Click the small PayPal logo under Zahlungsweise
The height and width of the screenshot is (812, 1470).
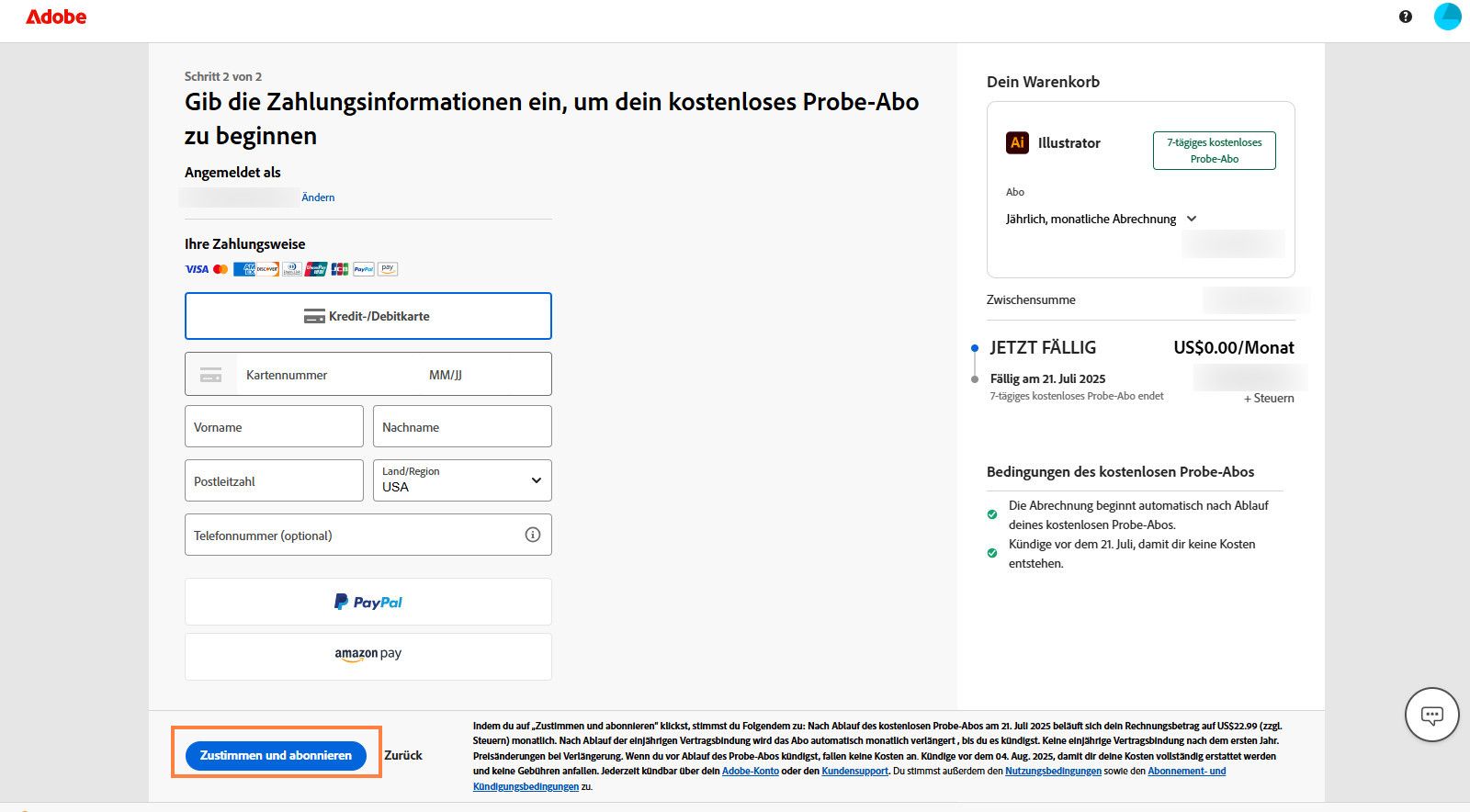[364, 269]
